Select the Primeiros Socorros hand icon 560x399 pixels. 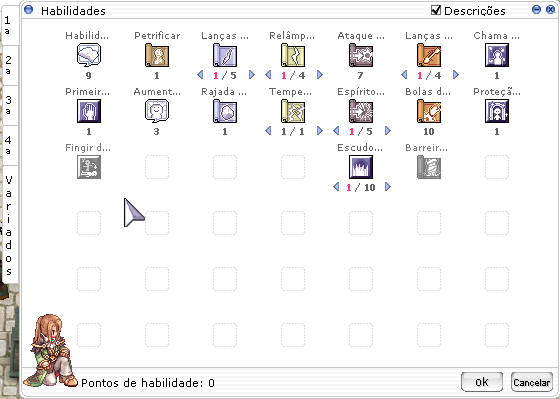pyautogui.click(x=89, y=111)
